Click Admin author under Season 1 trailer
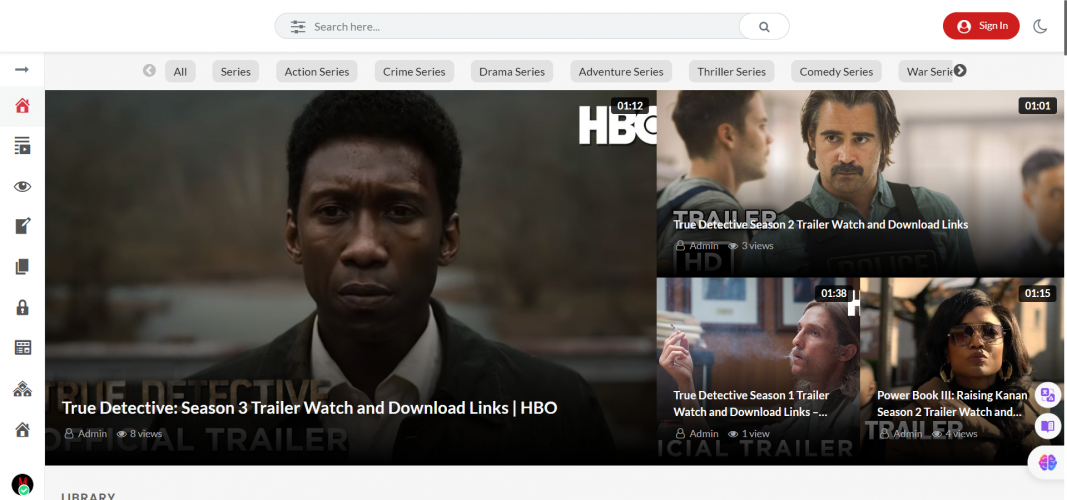1067x500 pixels. coord(697,433)
